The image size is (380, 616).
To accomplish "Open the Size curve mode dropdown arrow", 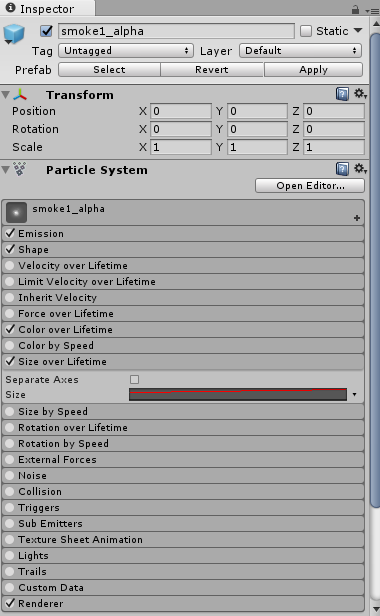I will tap(354, 394).
